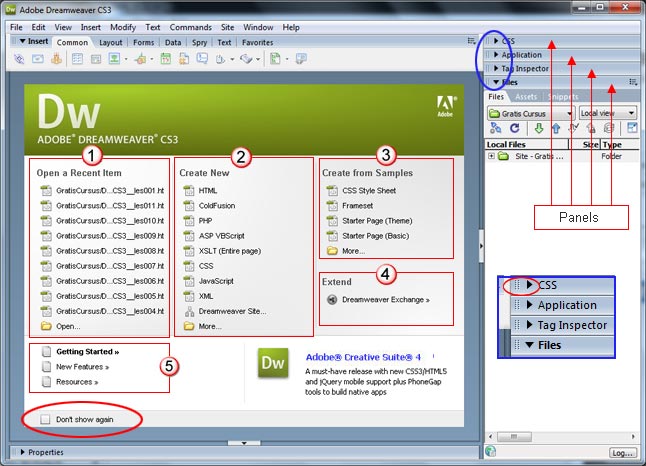Screen dimensions: 646x466
Task: Expand the Tag Inspector panel group
Action: tap(496, 68)
